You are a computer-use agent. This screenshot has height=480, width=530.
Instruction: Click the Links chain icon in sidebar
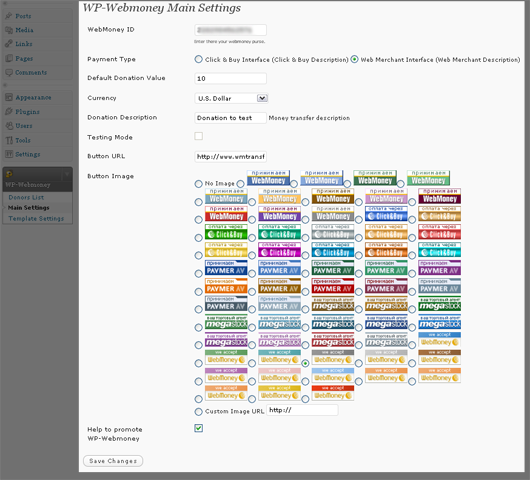[9, 44]
